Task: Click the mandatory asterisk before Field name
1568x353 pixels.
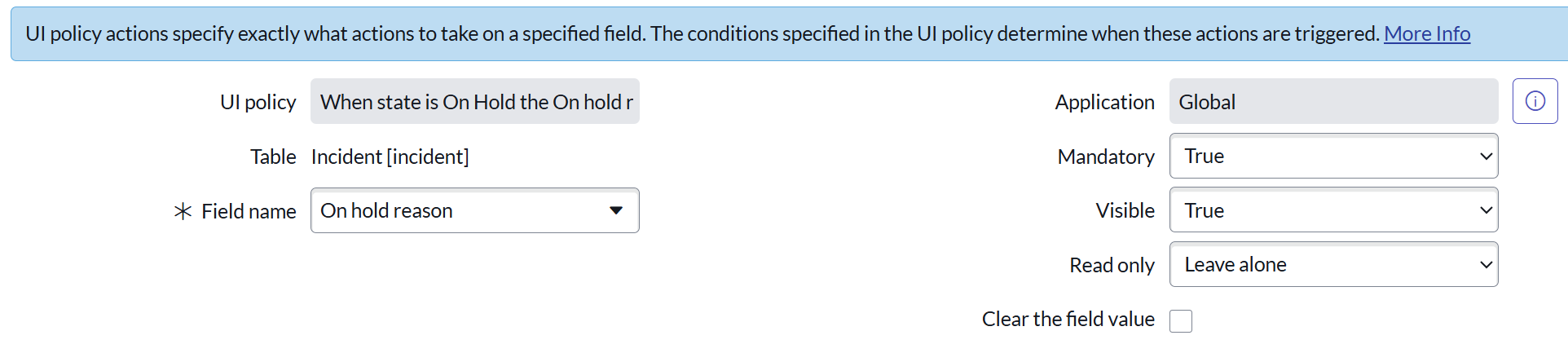Action: (183, 211)
